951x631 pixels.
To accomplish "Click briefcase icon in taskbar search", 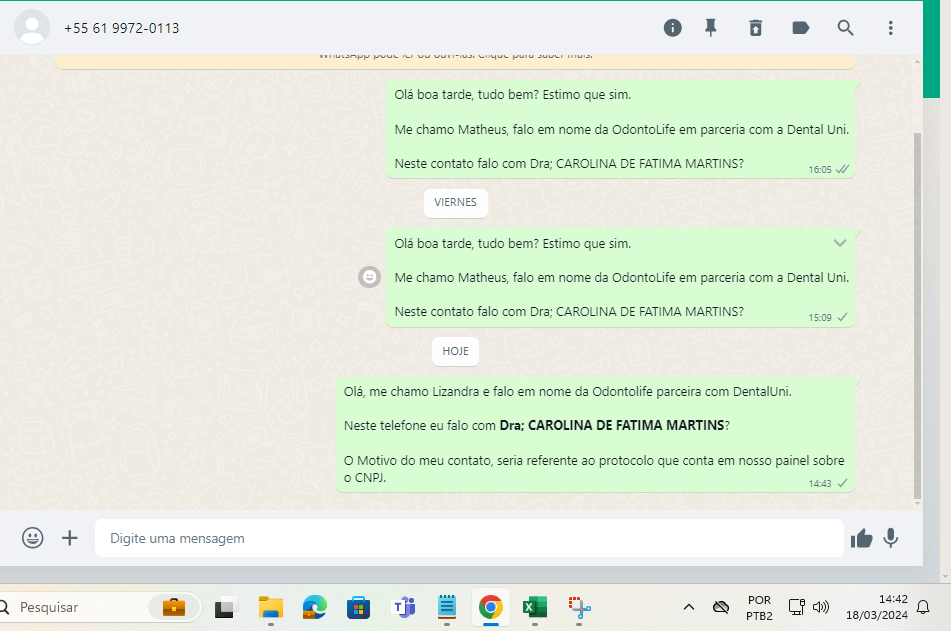I will [174, 607].
